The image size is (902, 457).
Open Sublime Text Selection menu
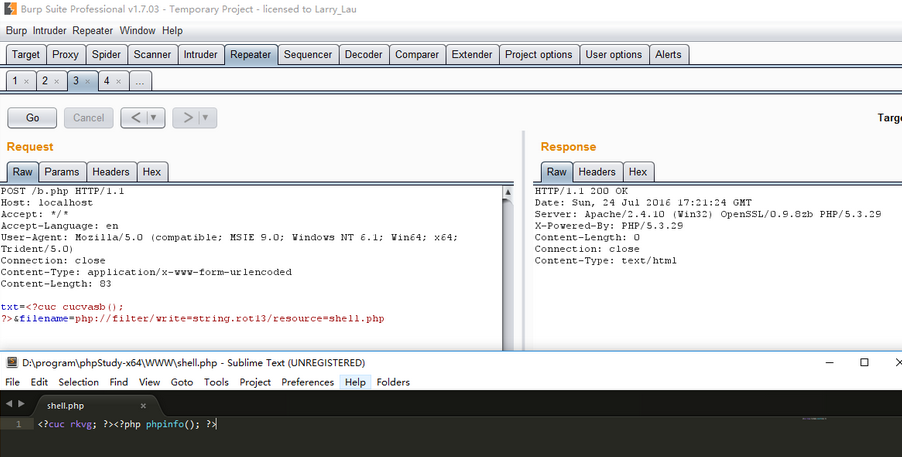tap(79, 382)
